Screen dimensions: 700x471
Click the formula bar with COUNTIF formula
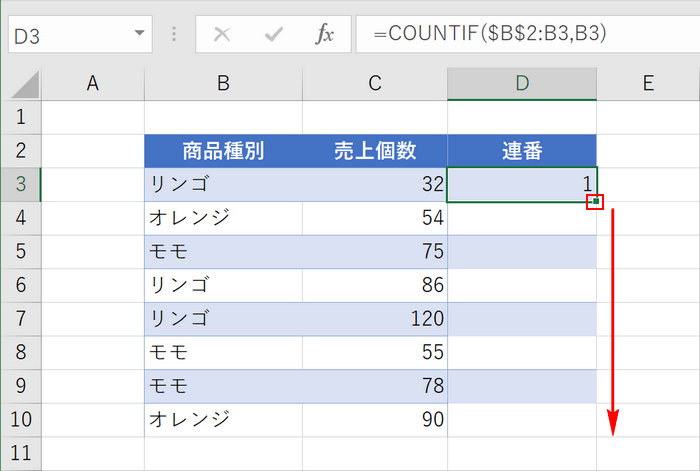[528, 34]
